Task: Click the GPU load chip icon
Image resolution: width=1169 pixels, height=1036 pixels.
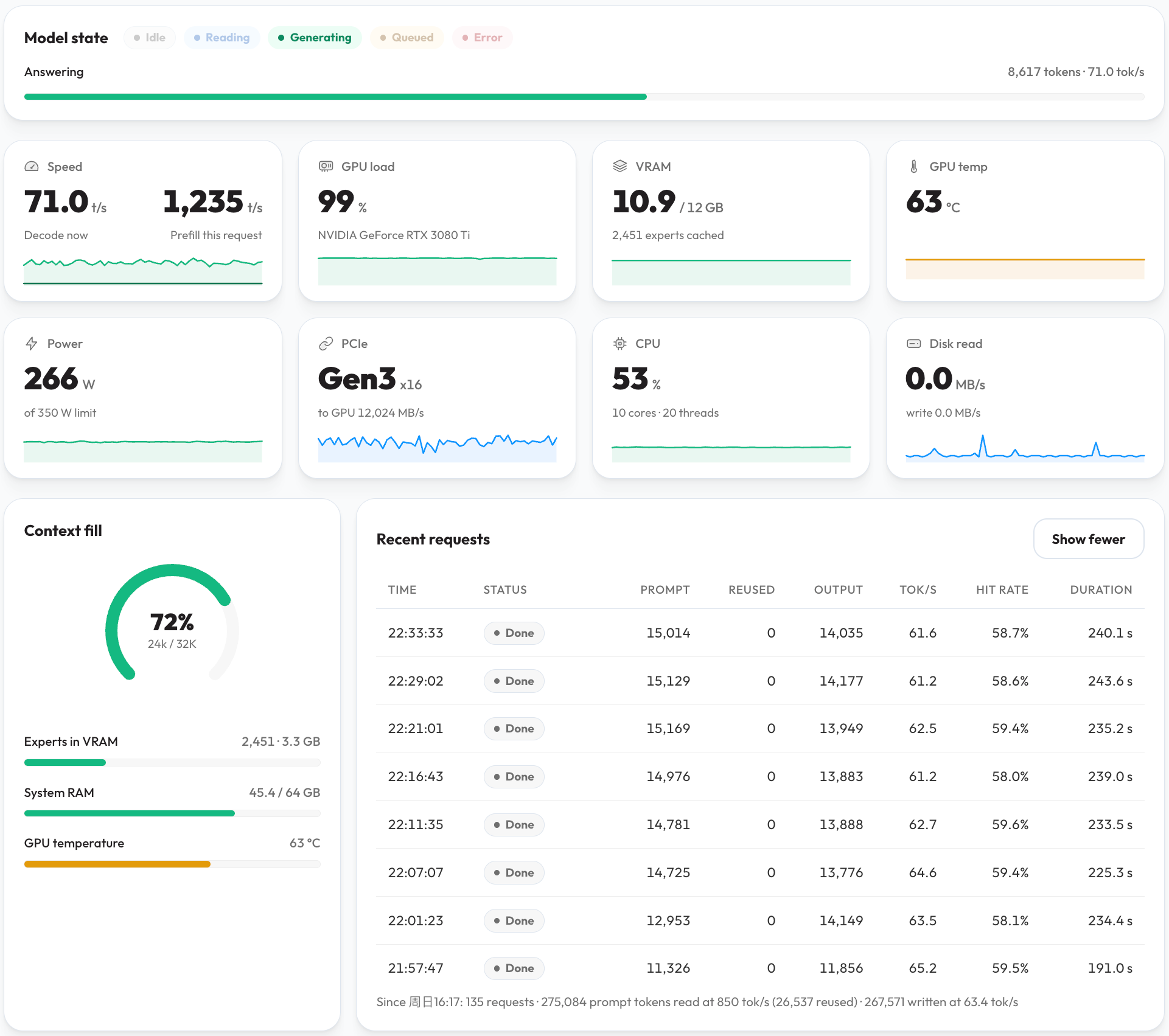Action: tap(326, 167)
